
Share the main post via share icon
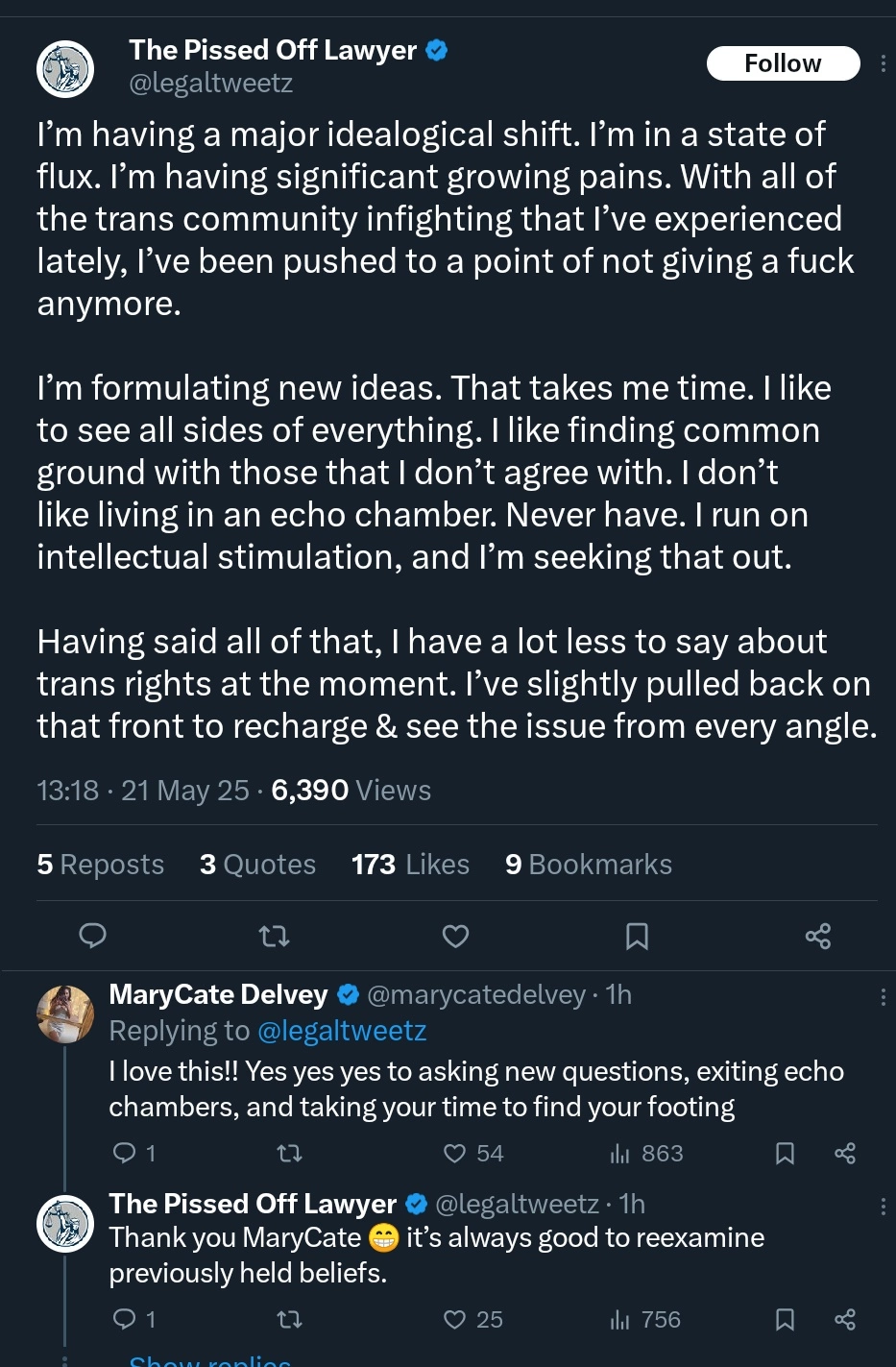pos(818,936)
